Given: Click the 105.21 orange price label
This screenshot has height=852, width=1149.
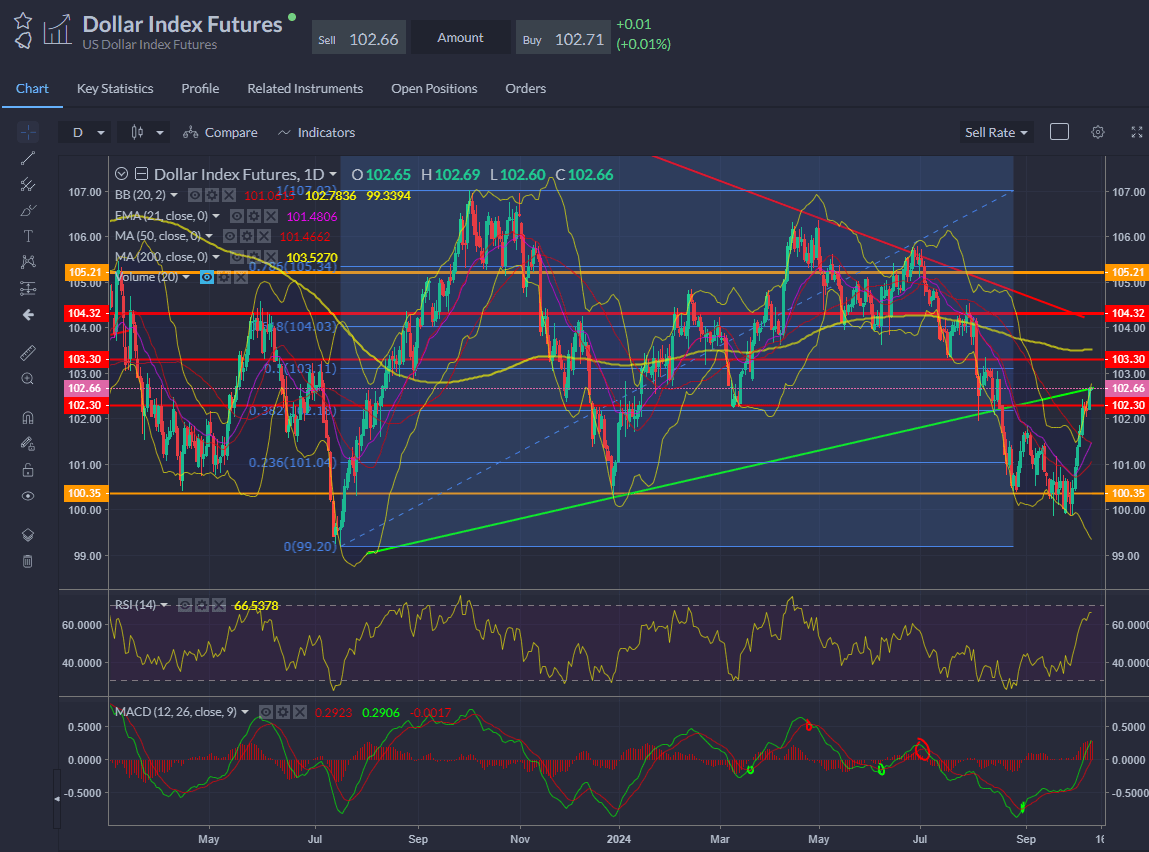Looking at the screenshot, I should pos(1128,273).
